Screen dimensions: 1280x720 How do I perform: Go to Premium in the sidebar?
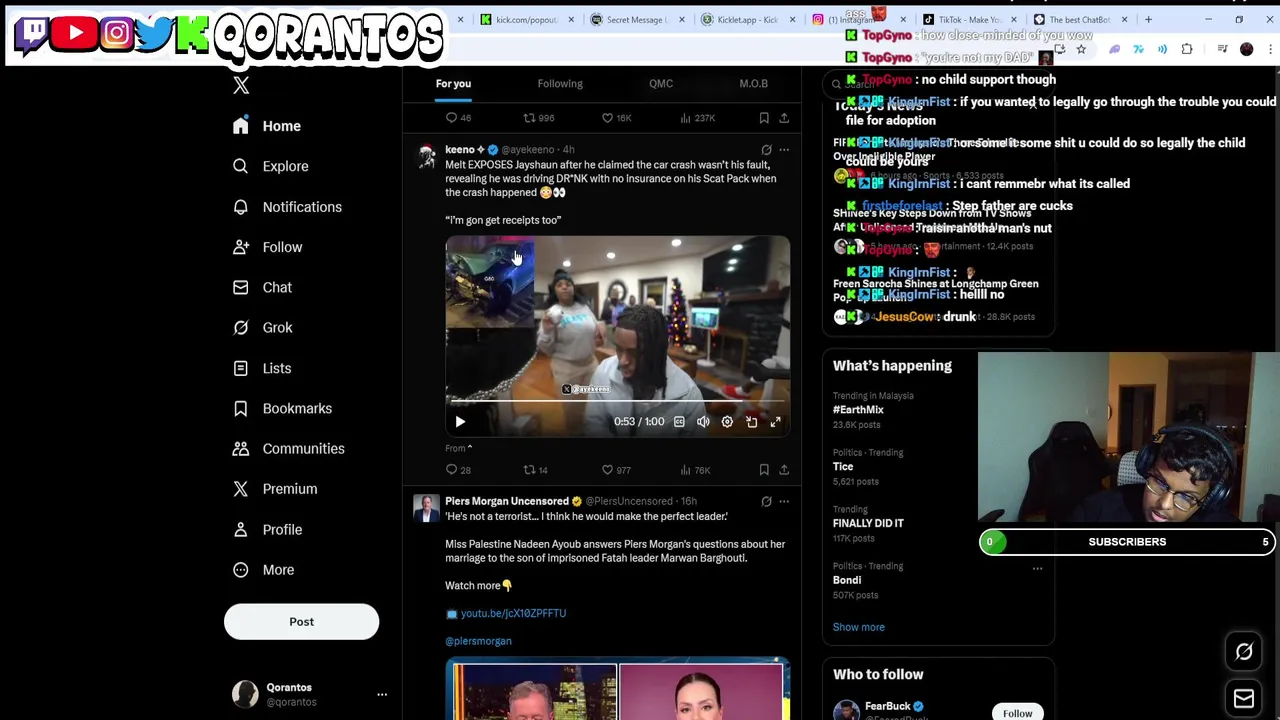pyautogui.click(x=275, y=489)
